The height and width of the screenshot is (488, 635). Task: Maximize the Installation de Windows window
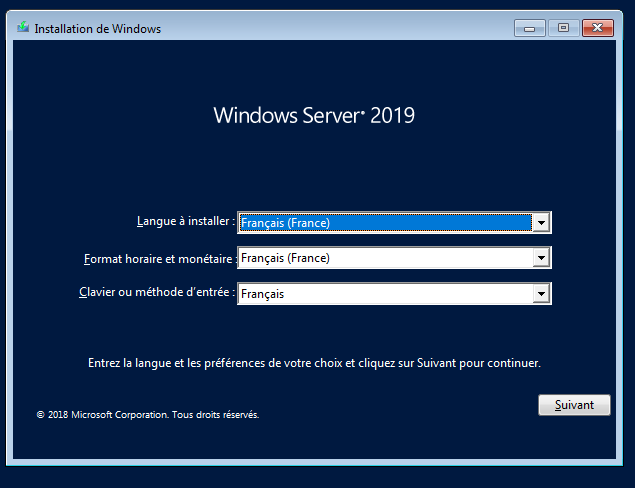click(563, 28)
